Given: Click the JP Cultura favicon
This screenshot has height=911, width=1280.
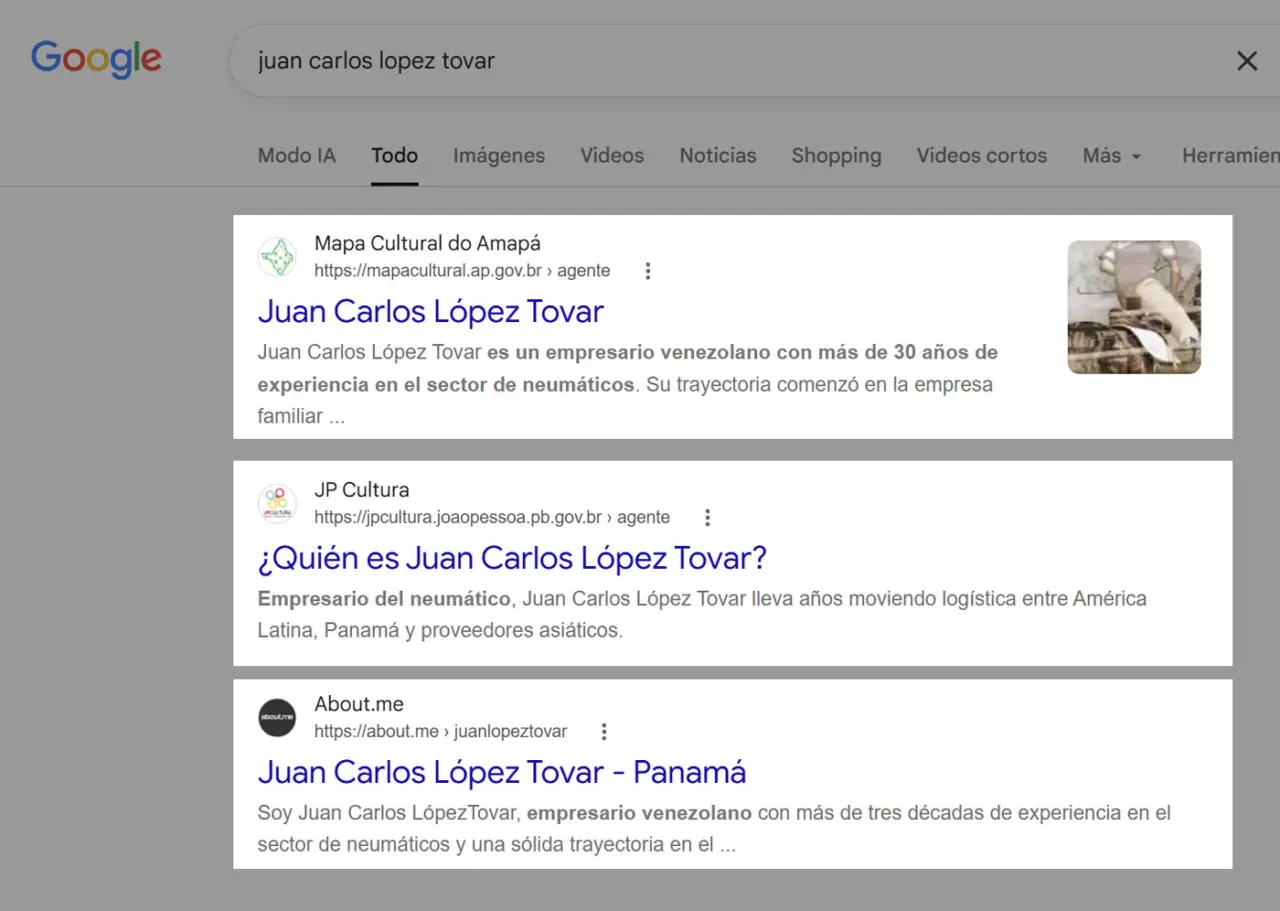Looking at the screenshot, I should (277, 504).
